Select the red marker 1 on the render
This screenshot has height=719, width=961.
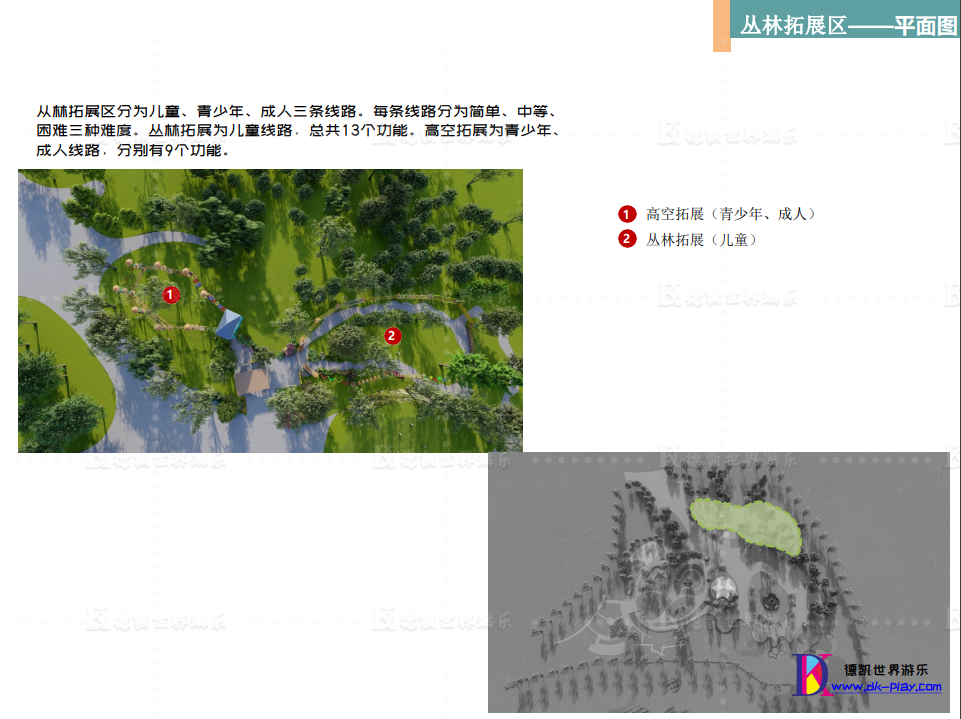tap(170, 295)
